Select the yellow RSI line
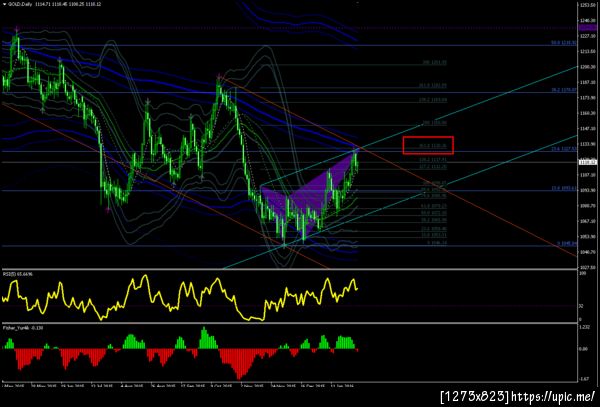The height and width of the screenshot is (407, 600). click(180, 297)
